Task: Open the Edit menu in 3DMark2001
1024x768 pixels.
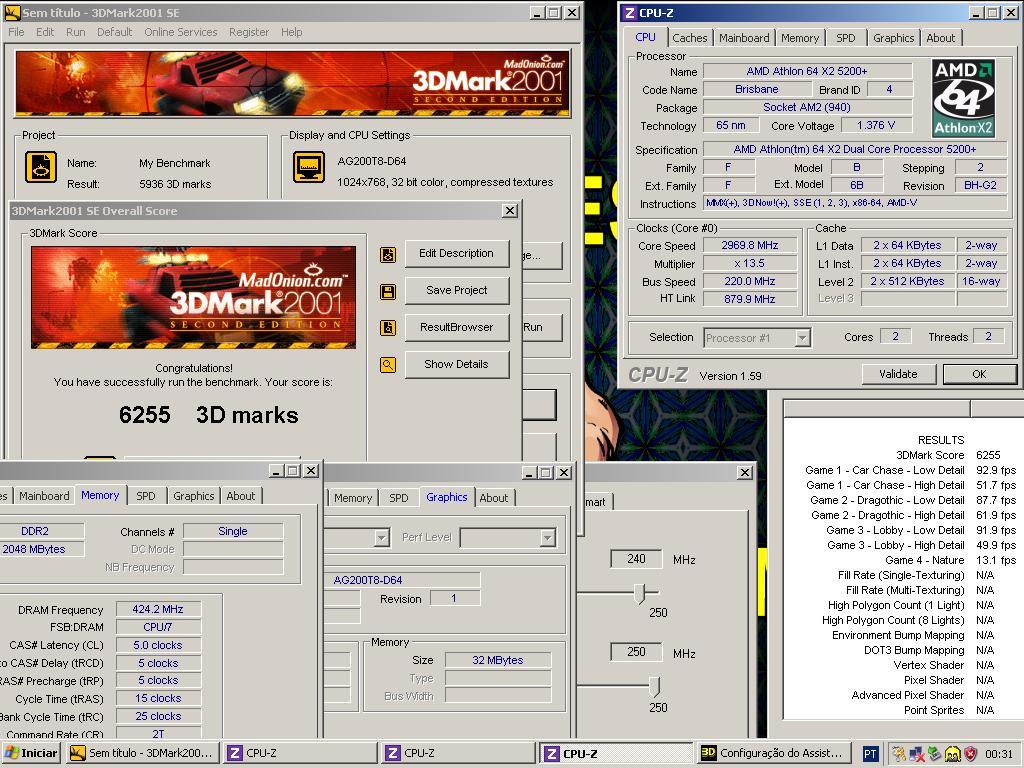Action: point(45,32)
